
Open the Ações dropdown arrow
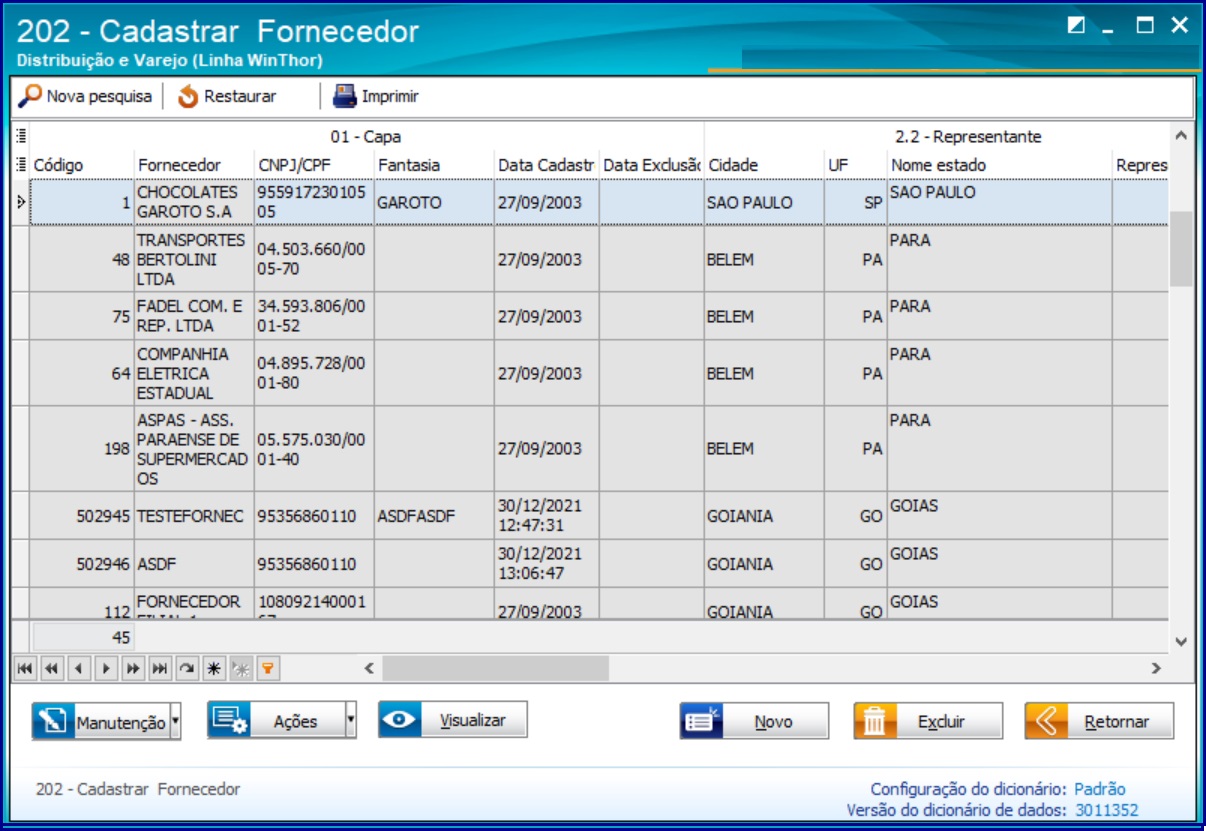click(351, 719)
